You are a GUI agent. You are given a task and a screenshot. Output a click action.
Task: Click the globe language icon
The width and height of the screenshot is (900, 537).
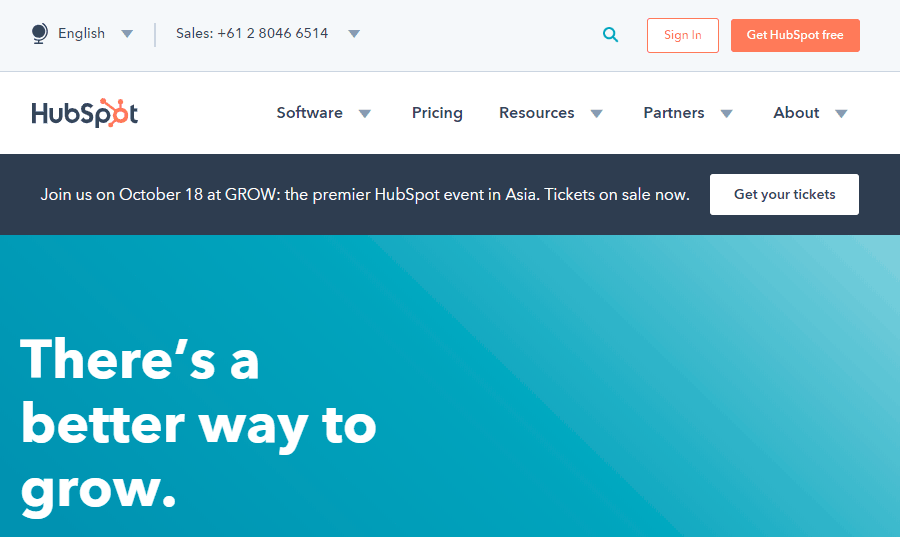40,34
